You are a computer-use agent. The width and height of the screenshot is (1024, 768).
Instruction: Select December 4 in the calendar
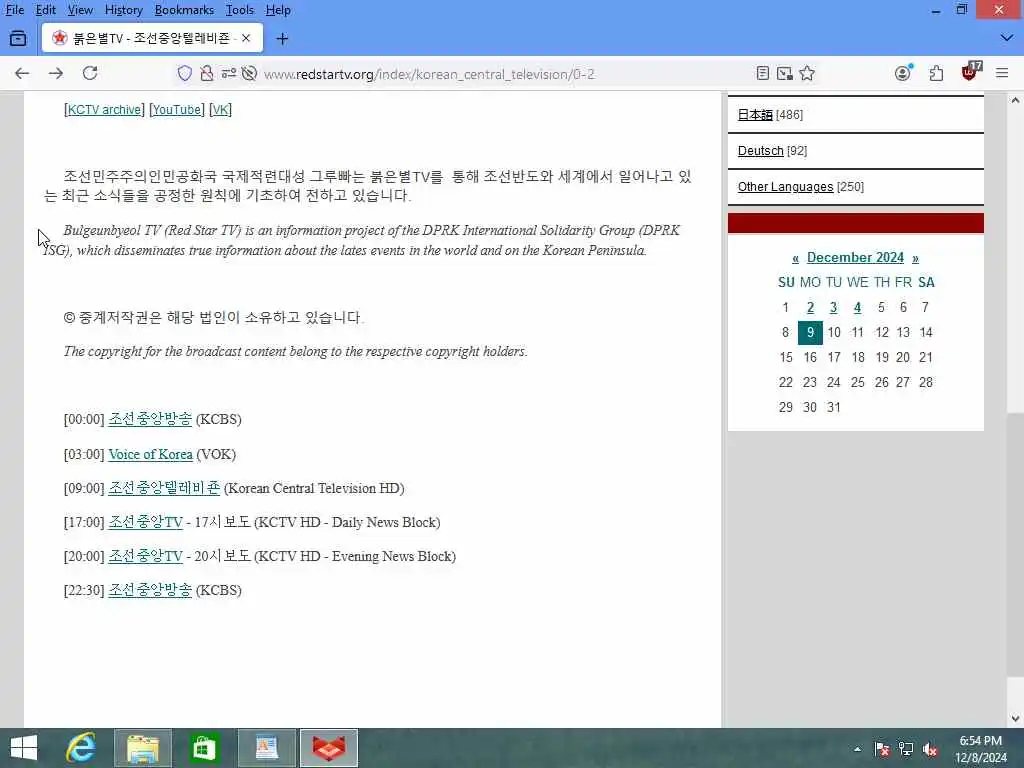[857, 308]
